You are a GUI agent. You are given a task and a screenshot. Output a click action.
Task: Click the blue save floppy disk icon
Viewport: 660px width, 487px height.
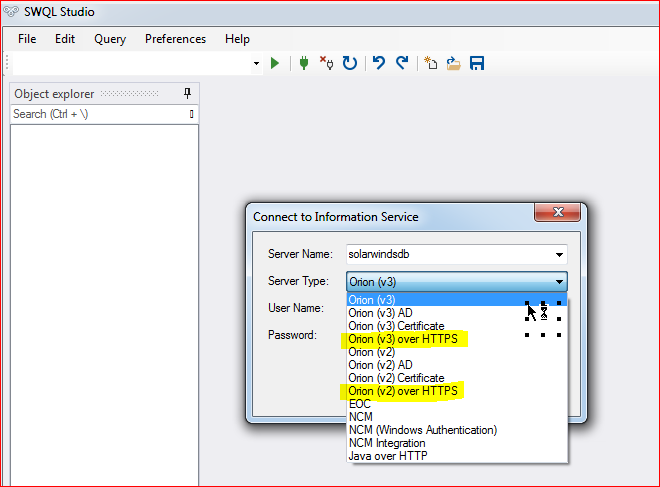[x=477, y=64]
